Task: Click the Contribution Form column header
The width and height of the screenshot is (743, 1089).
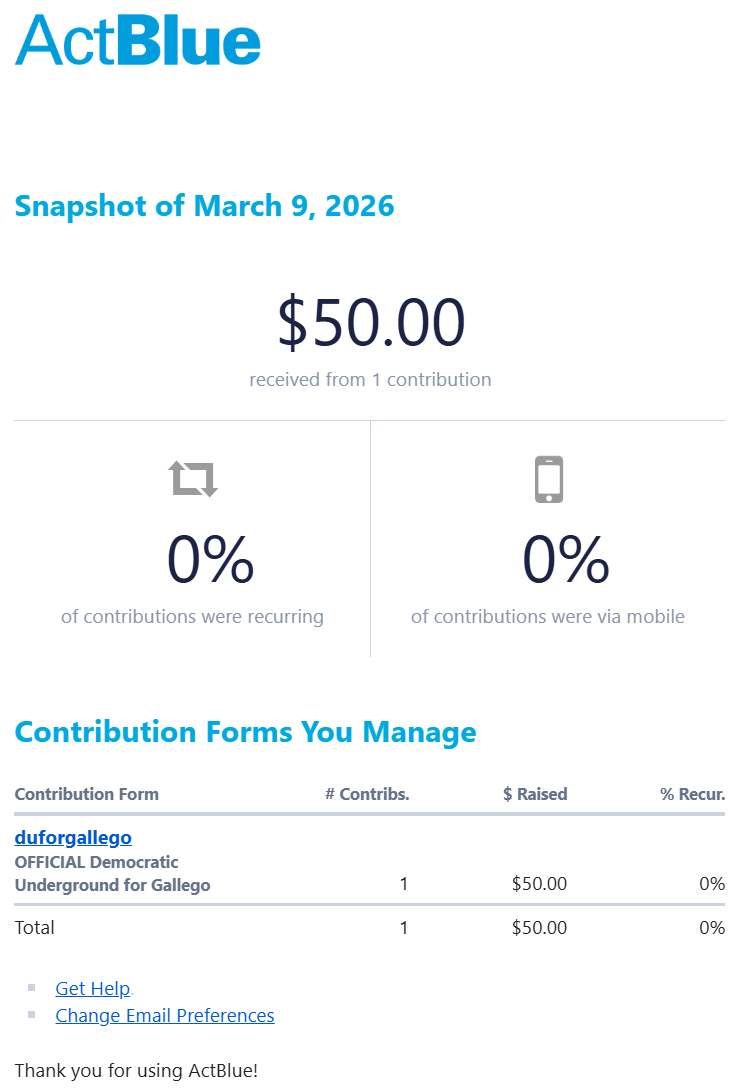Action: (x=87, y=795)
